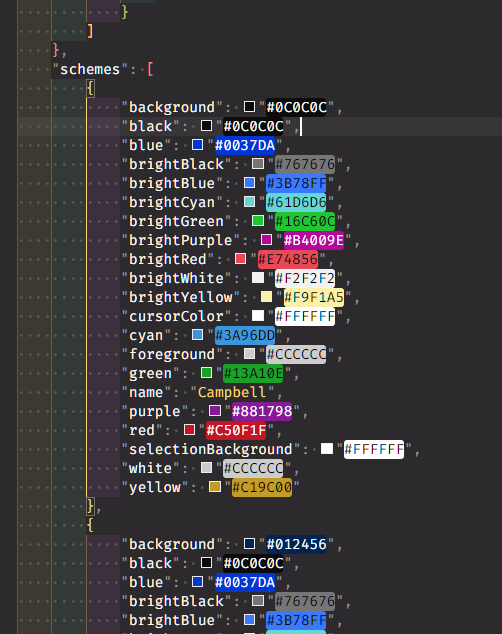Click the hex value #C50F1F
The height and width of the screenshot is (634, 502).
[236, 430]
